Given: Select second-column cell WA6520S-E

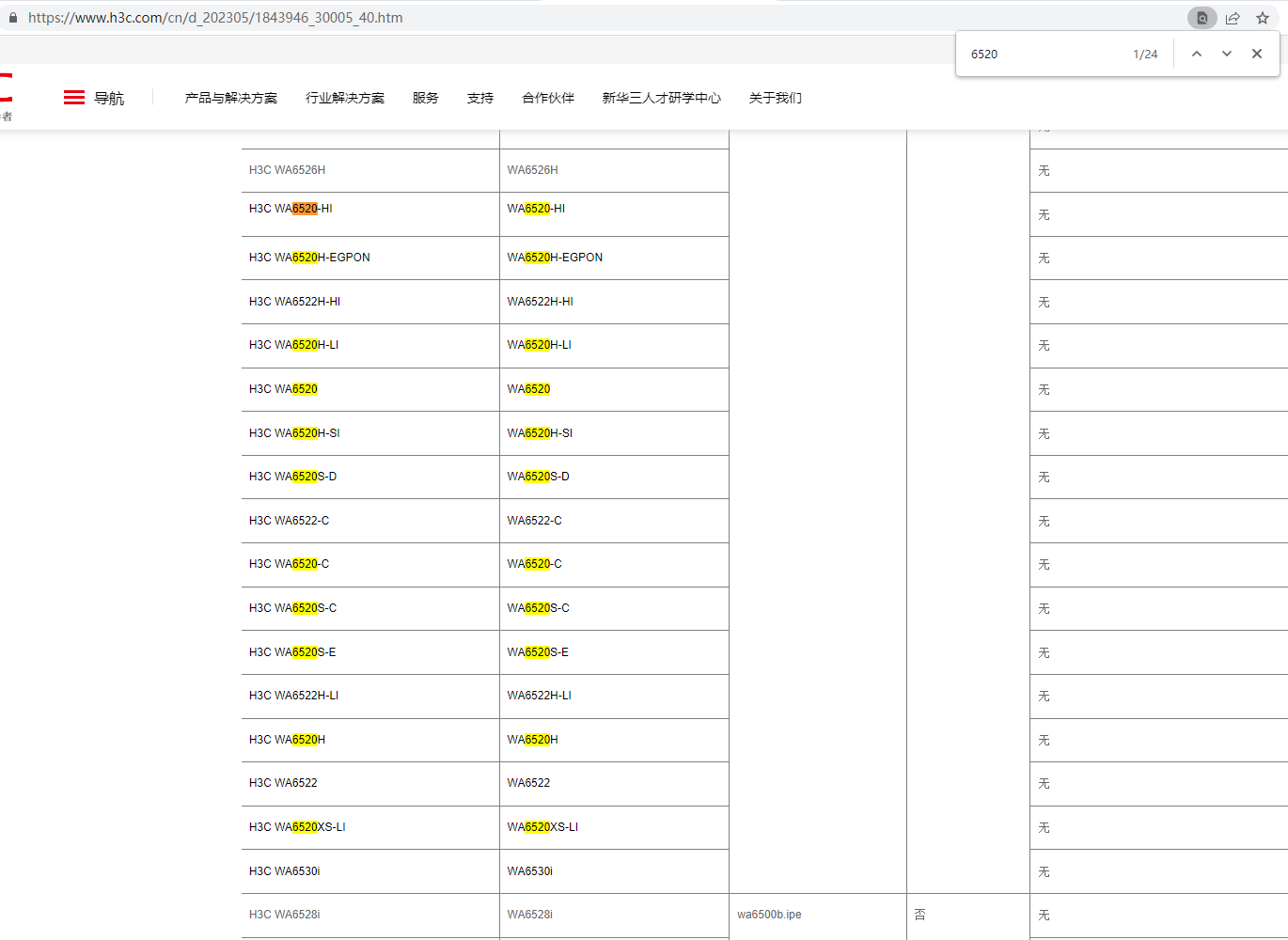Looking at the screenshot, I should click(x=538, y=652).
